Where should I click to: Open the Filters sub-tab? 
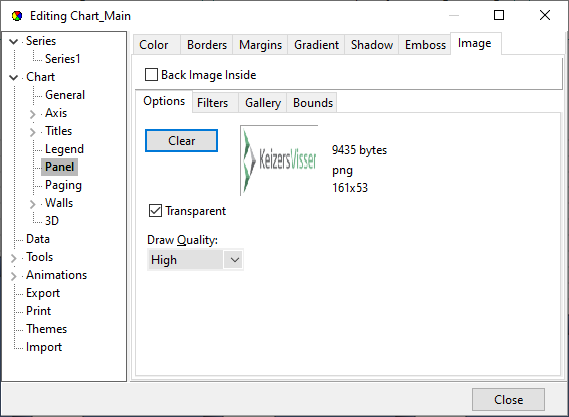coord(213,103)
